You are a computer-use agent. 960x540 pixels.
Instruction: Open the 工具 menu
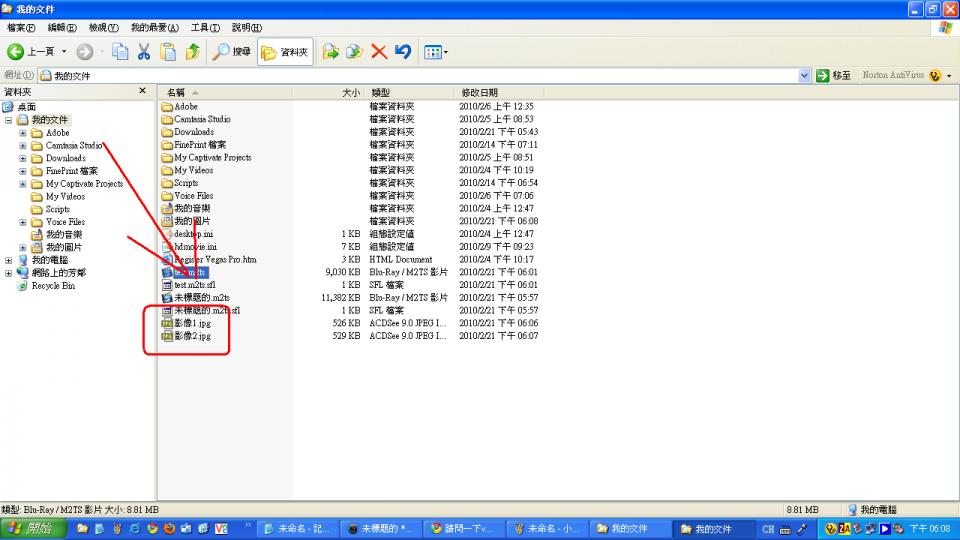pos(205,27)
